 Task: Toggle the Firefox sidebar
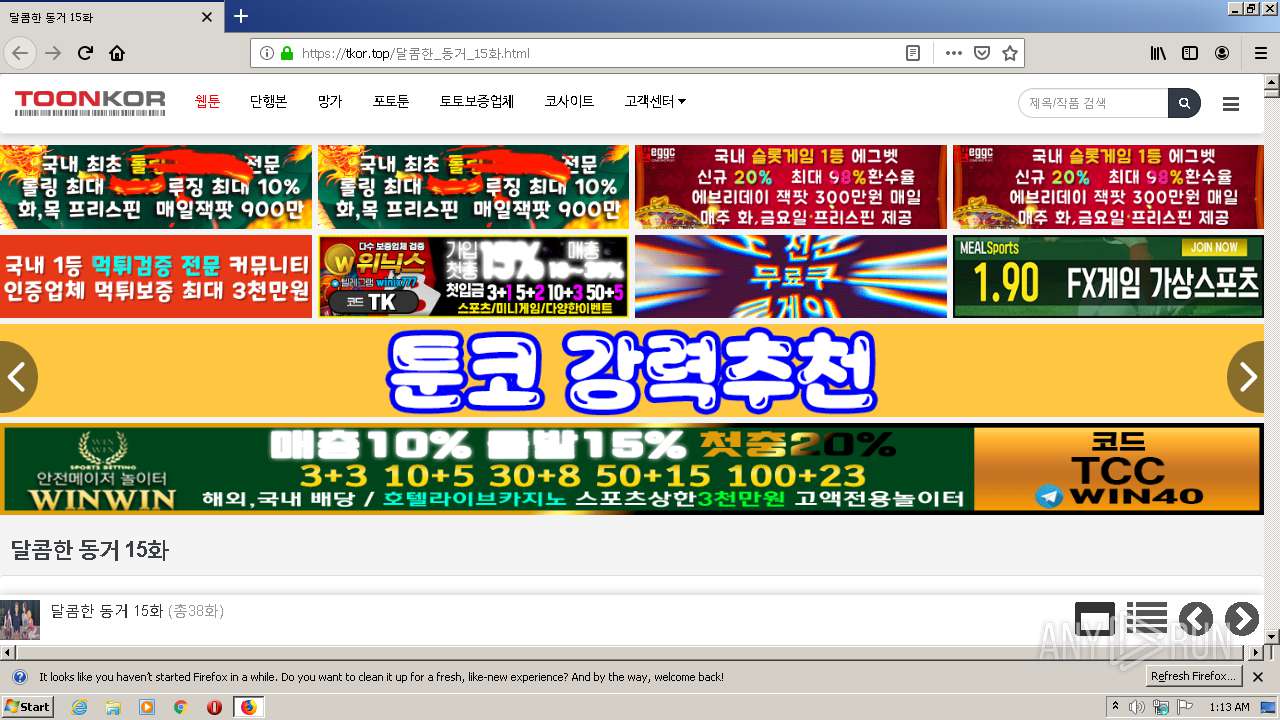pos(1190,53)
